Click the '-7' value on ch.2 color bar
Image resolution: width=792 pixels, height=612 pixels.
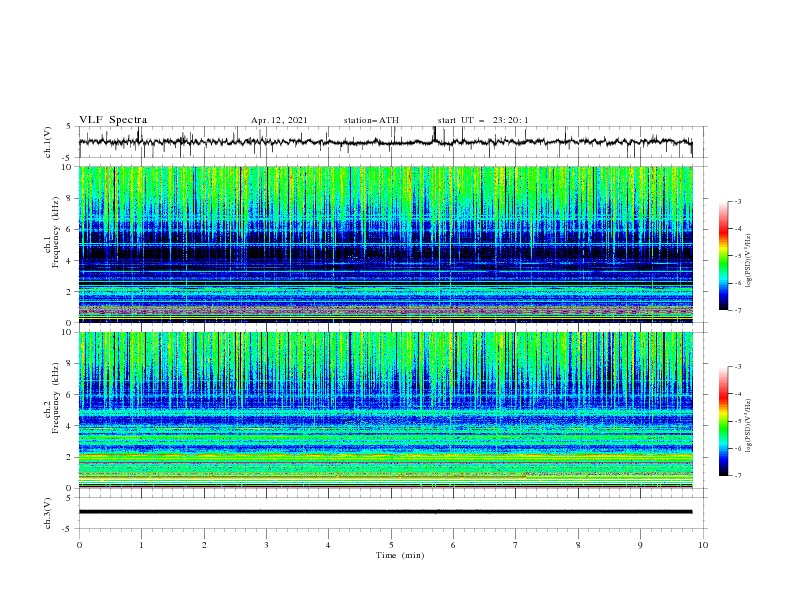(737, 476)
